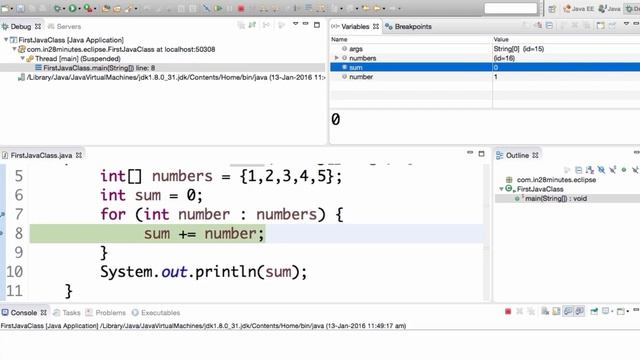Select the jdk java process path row
The height and width of the screenshot is (360, 640).
(171, 77)
